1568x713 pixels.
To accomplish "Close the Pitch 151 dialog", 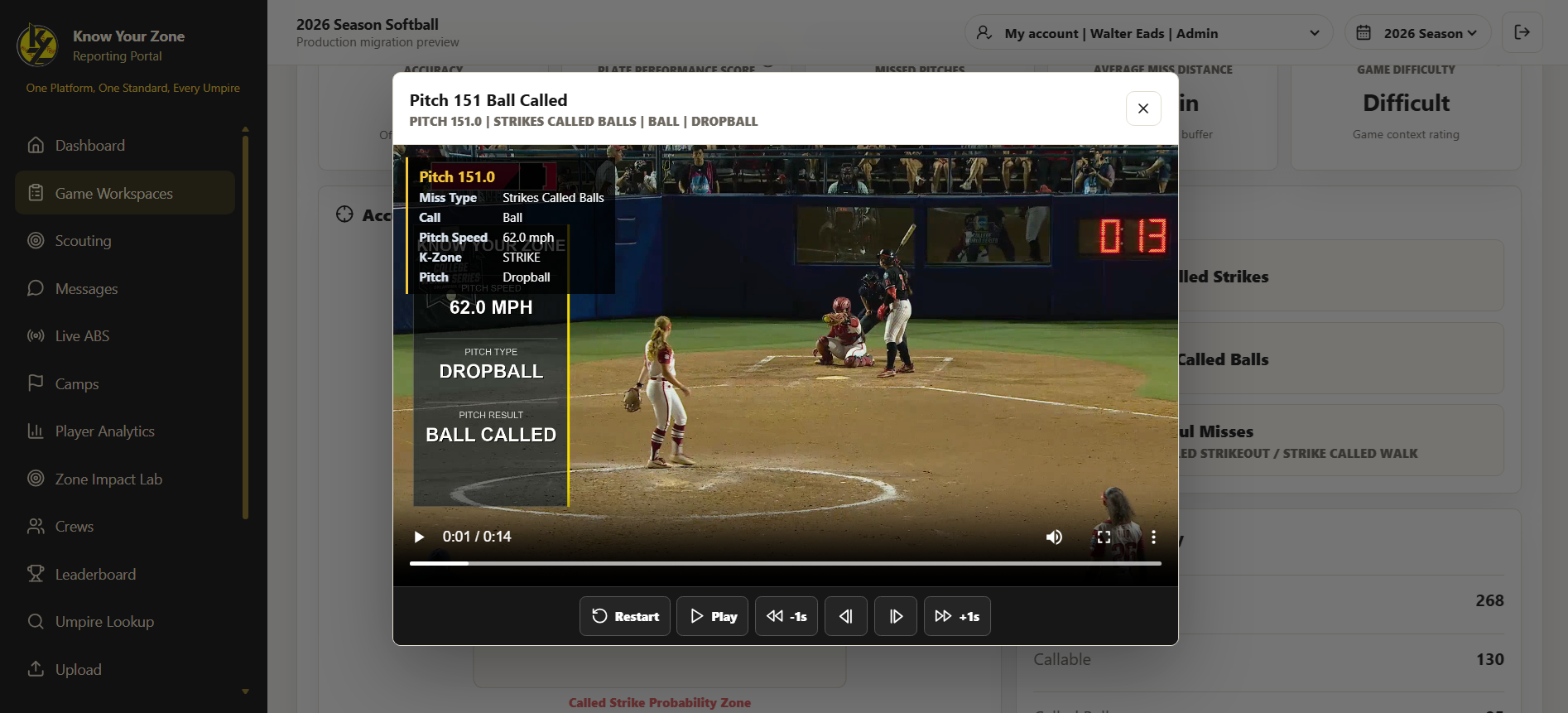I will point(1143,108).
